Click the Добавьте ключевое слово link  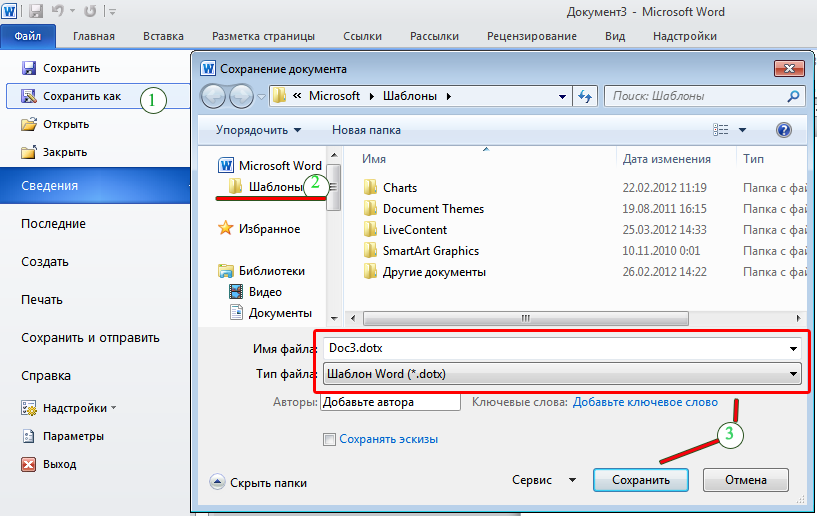coord(645,402)
